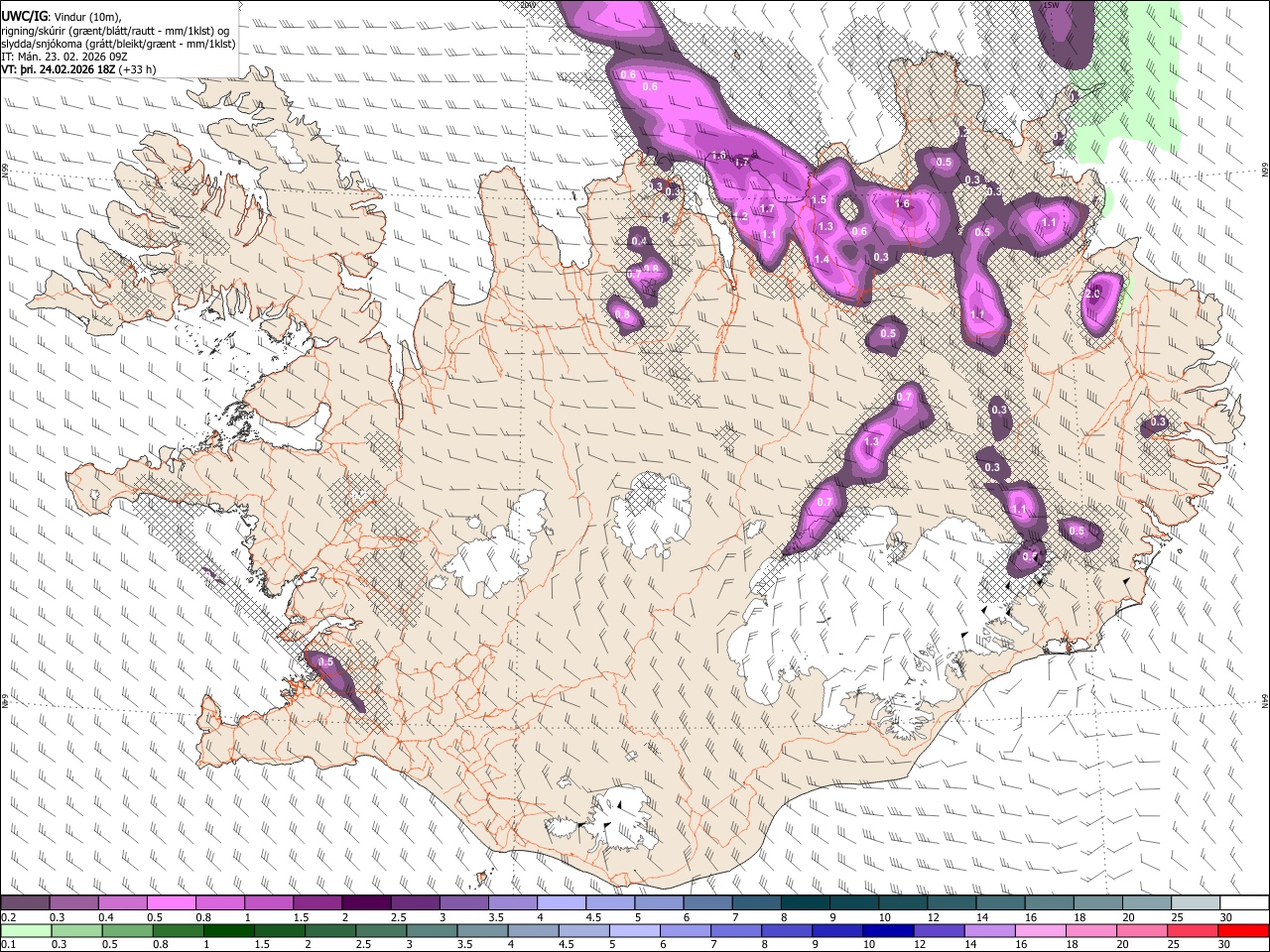Pick snow legend swatch between 25 and 30
The width and height of the screenshot is (1270, 952).
(1196, 903)
